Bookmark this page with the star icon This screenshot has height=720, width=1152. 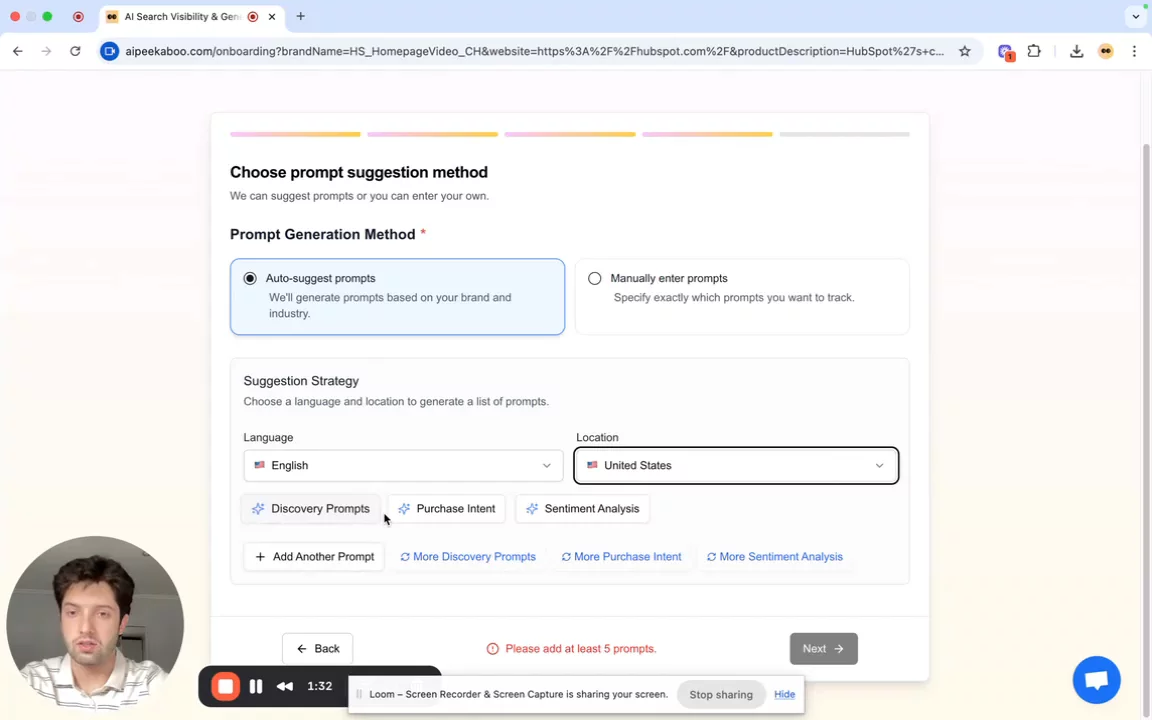pos(965,51)
